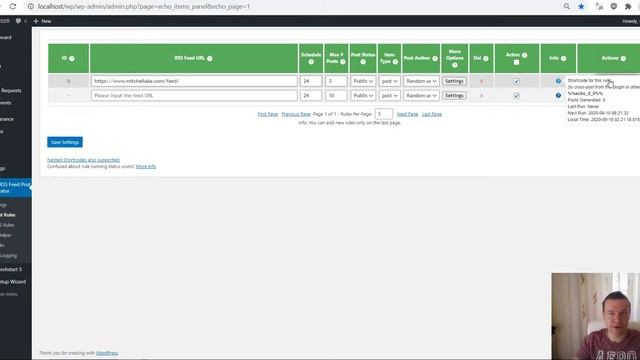Screen dimensions: 640x360
Task: Go to First Page link
Action: (x=268, y=114)
